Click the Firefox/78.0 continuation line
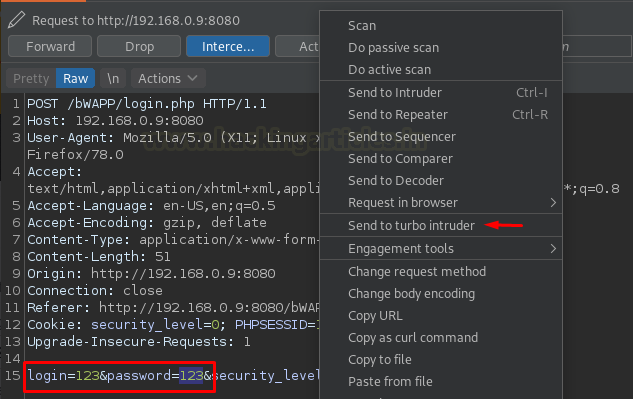Screen dimensions: 633x399 pyautogui.click(x=75, y=155)
